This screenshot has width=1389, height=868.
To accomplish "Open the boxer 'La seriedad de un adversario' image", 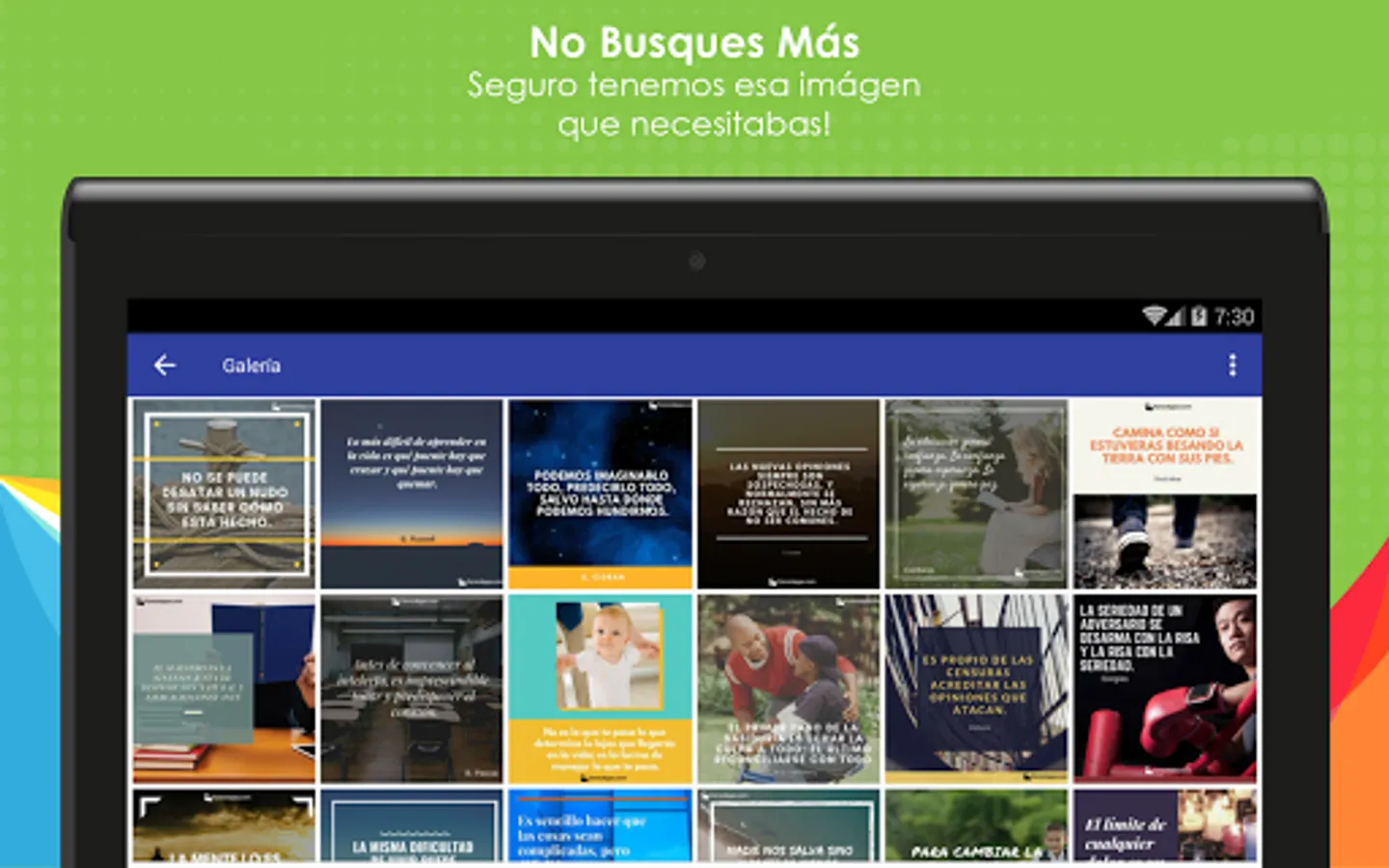I will click(x=1165, y=689).
